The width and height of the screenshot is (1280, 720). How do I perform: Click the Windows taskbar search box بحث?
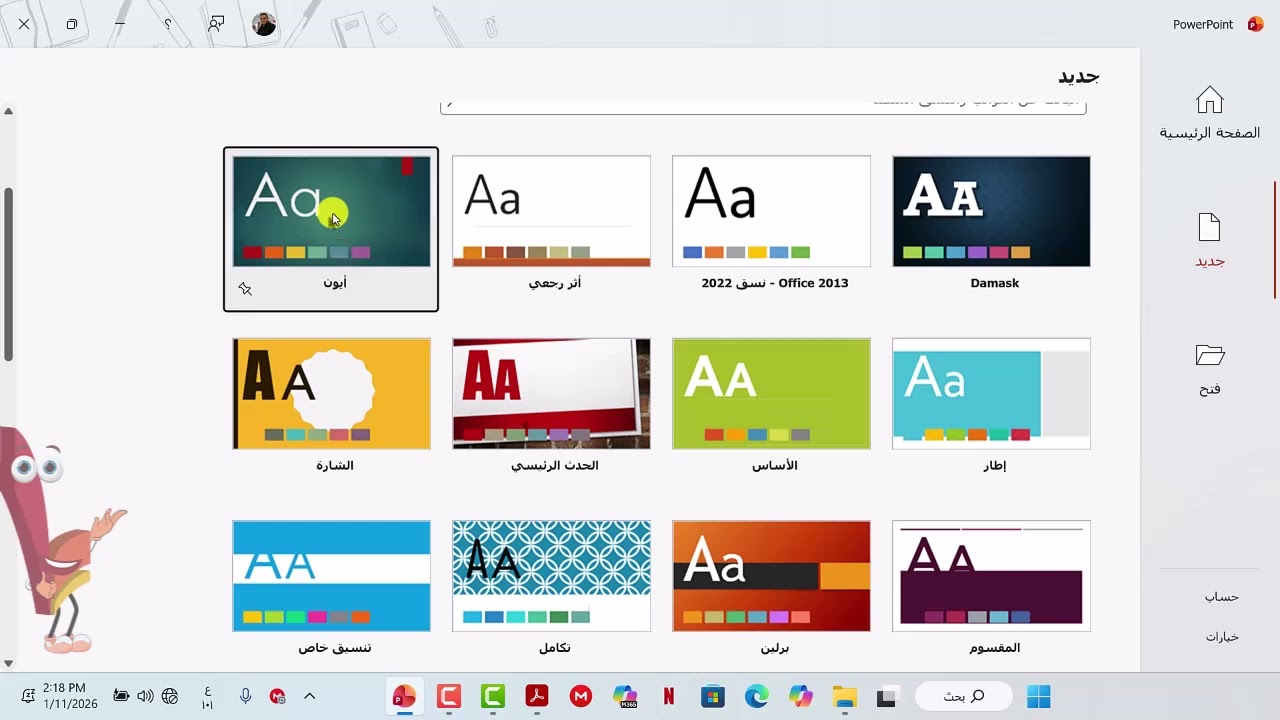963,697
